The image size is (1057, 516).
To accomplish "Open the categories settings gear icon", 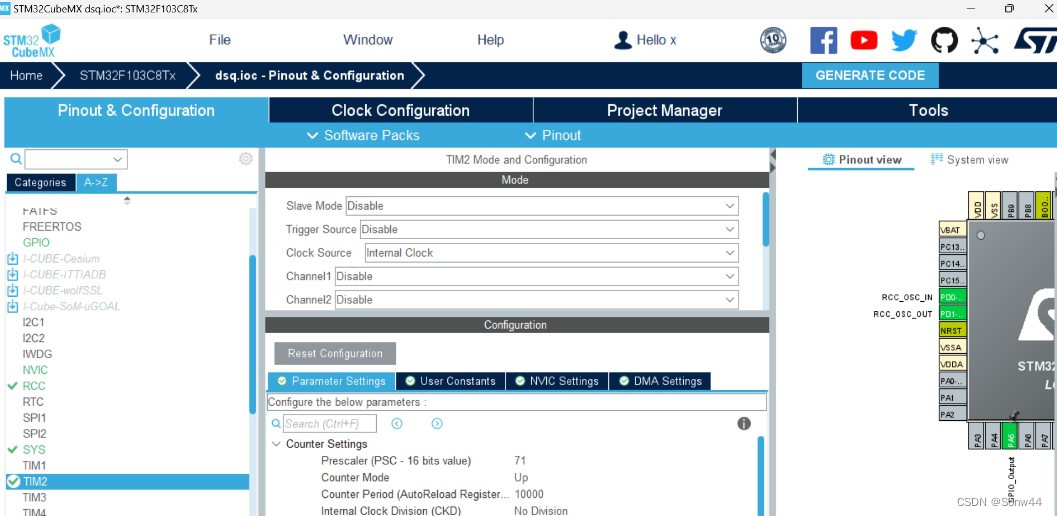I will (x=246, y=159).
